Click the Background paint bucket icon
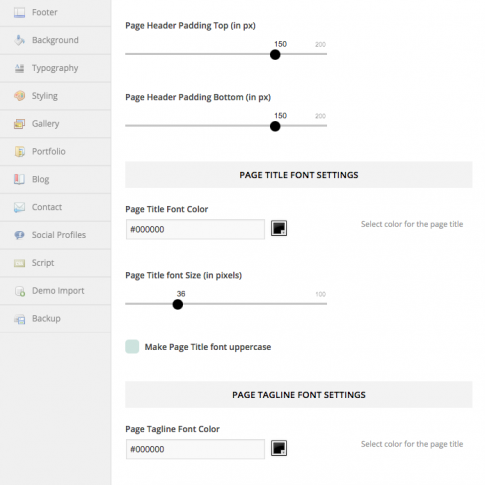The height and width of the screenshot is (485, 485). (19, 40)
